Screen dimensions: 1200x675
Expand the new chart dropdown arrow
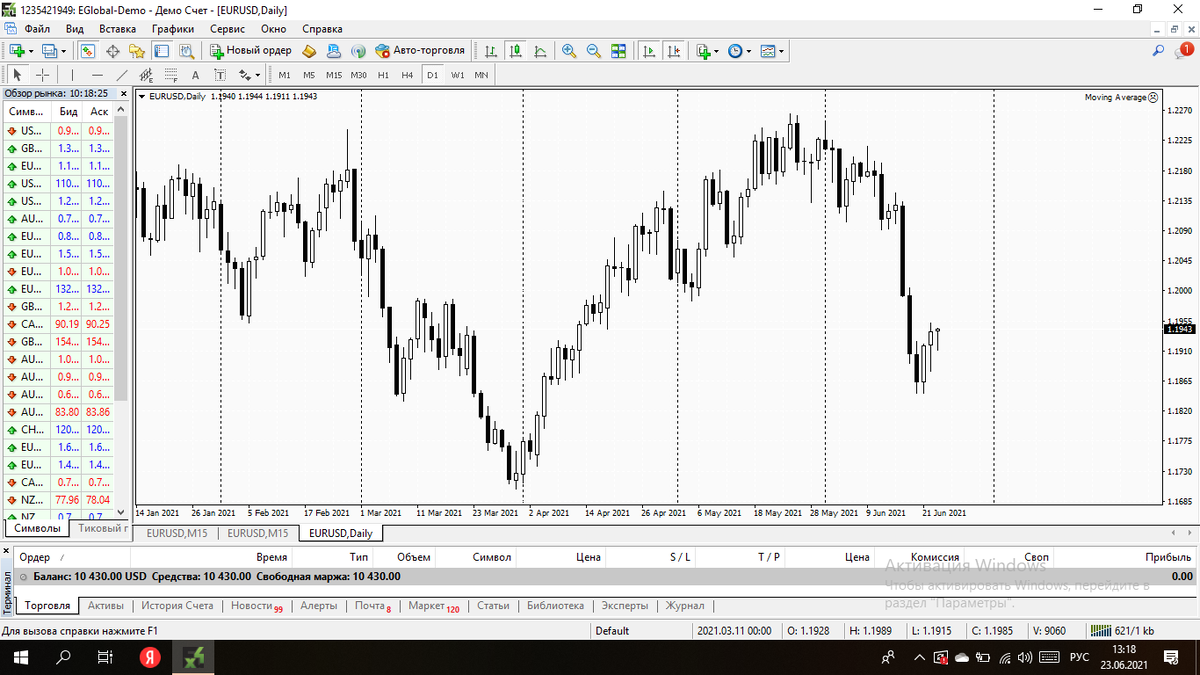pyautogui.click(x=32, y=50)
